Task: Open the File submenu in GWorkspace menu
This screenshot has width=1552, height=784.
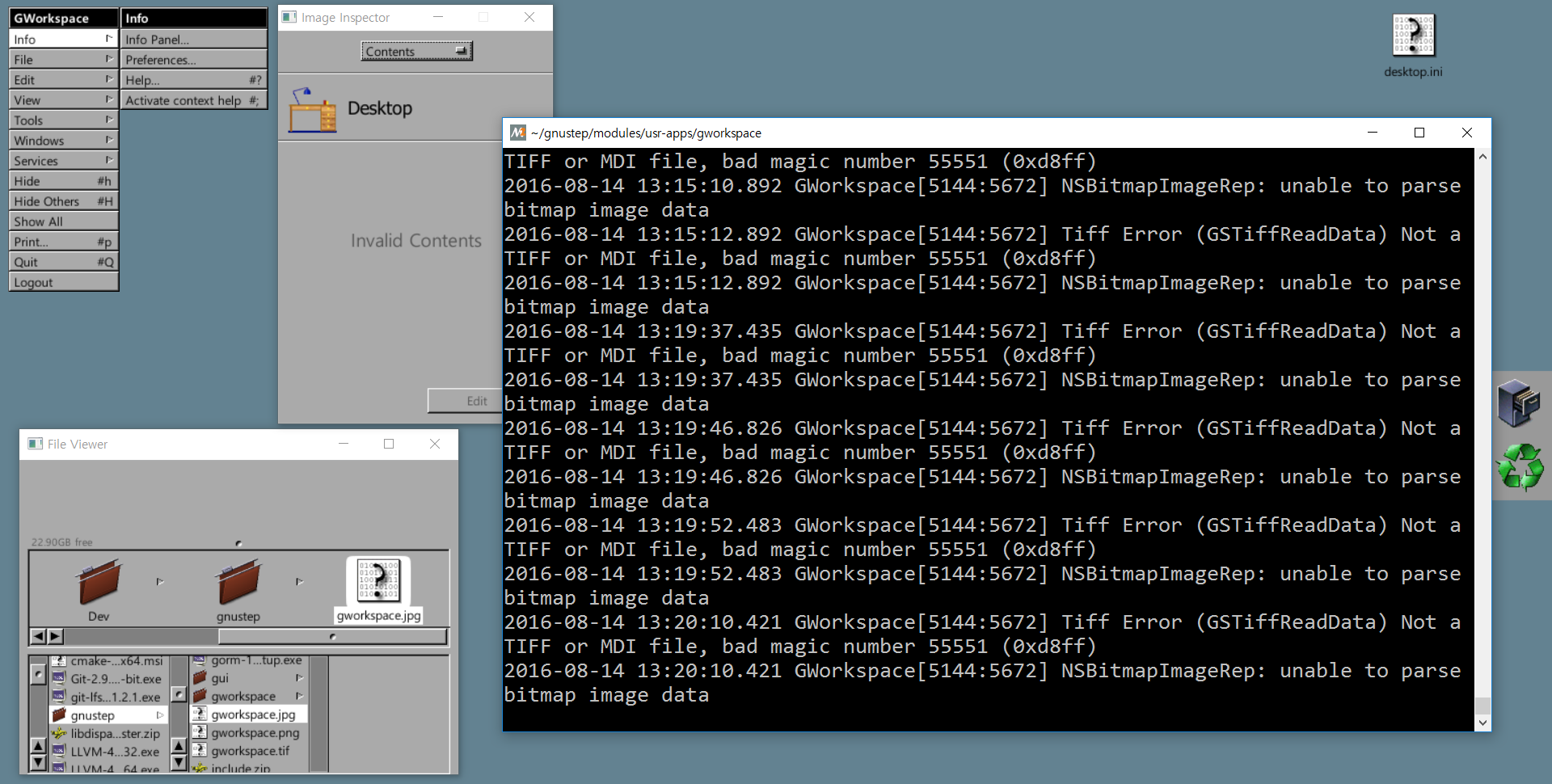Action: tap(64, 60)
